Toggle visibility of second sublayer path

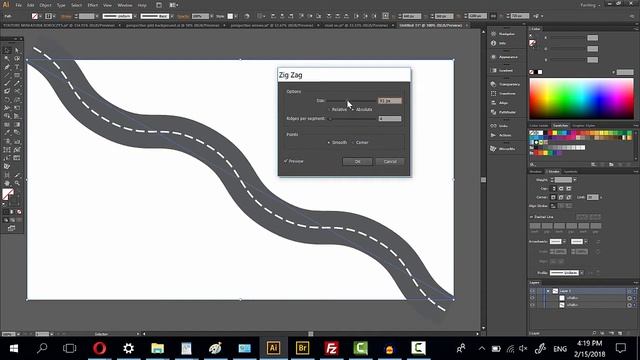click(533, 305)
